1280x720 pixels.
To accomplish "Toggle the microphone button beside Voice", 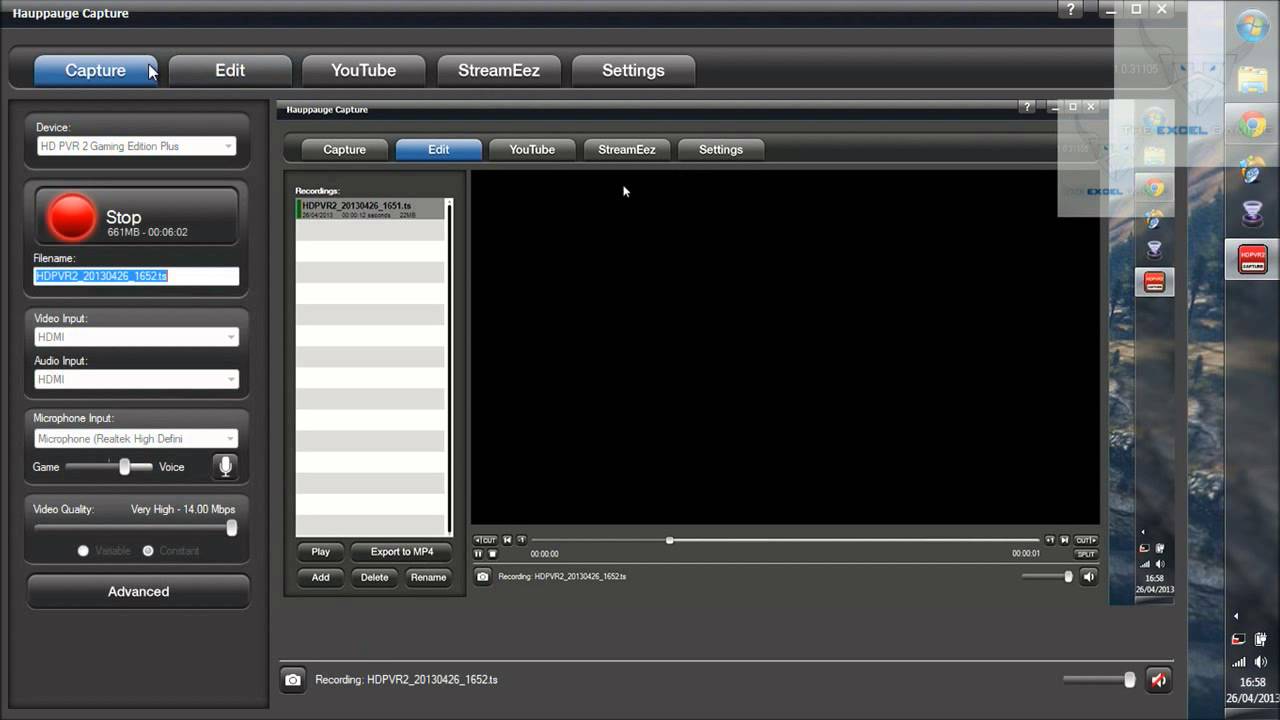I will [x=226, y=466].
